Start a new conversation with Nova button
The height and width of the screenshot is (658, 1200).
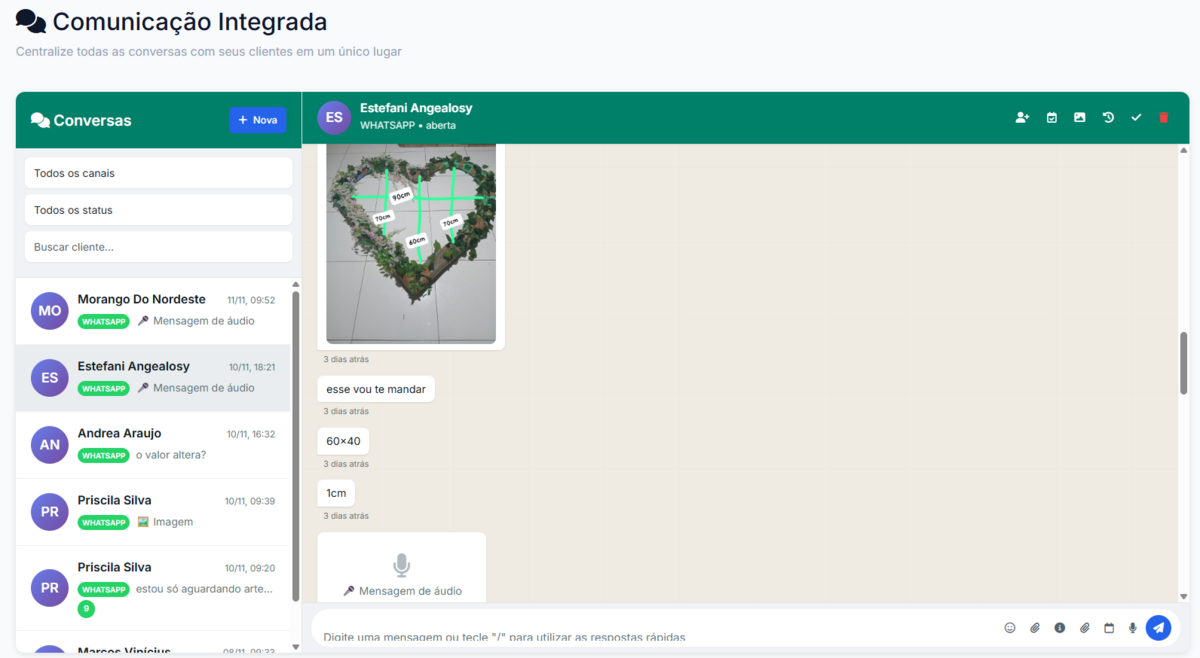click(x=258, y=120)
